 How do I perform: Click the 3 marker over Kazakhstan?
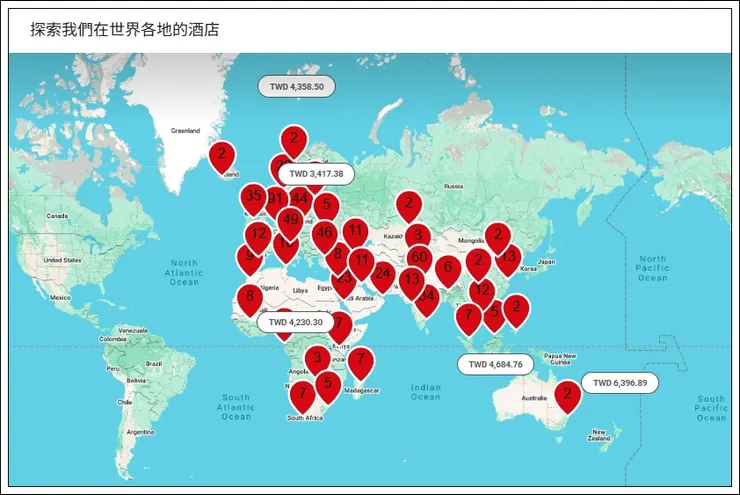[418, 235]
